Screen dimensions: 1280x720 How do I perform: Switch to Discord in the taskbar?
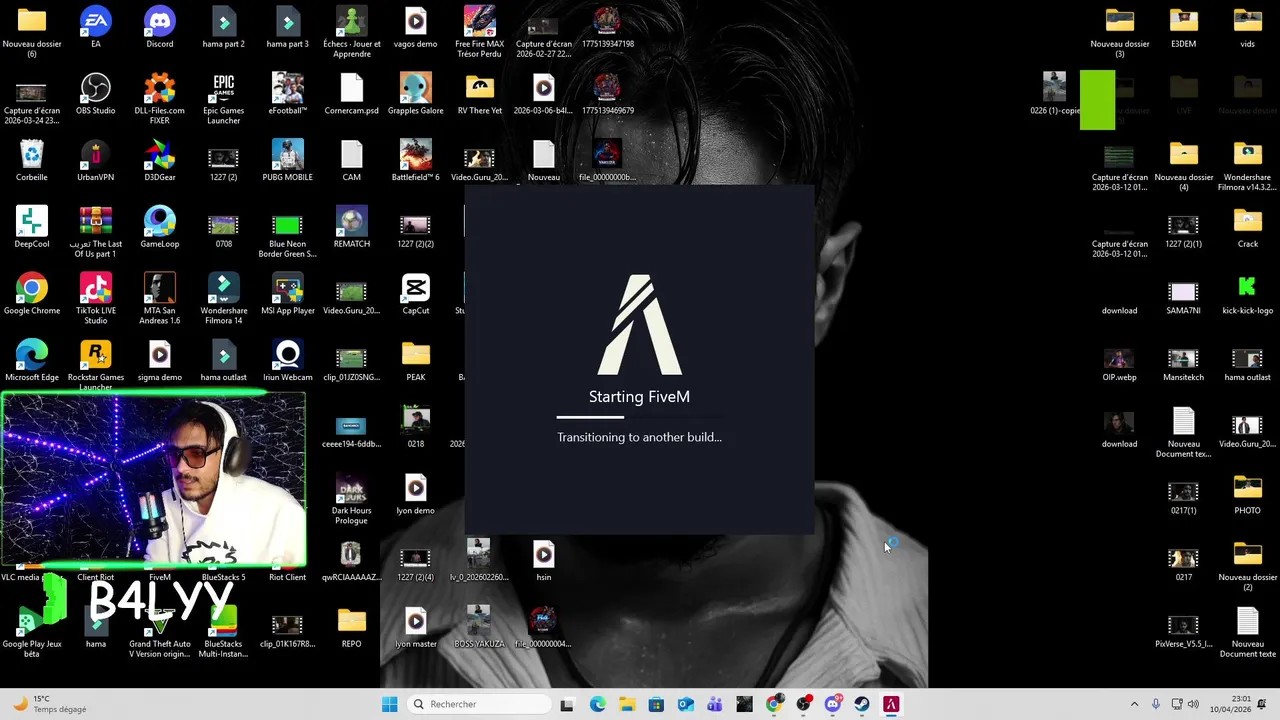[833, 704]
